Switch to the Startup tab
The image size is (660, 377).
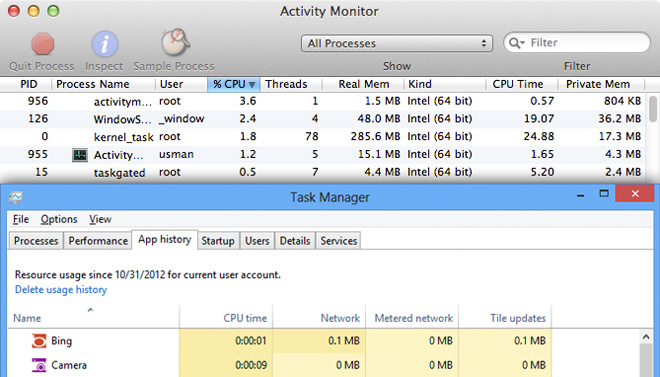point(218,241)
